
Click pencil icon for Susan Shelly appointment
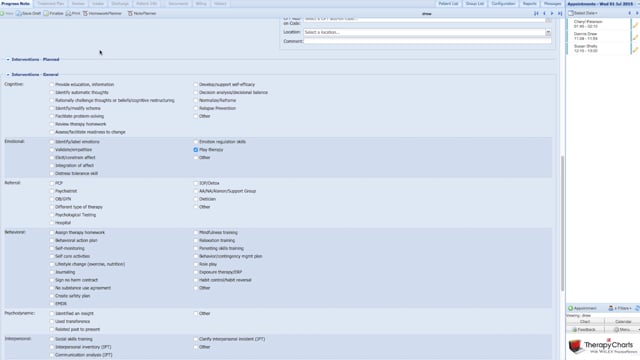636,49
